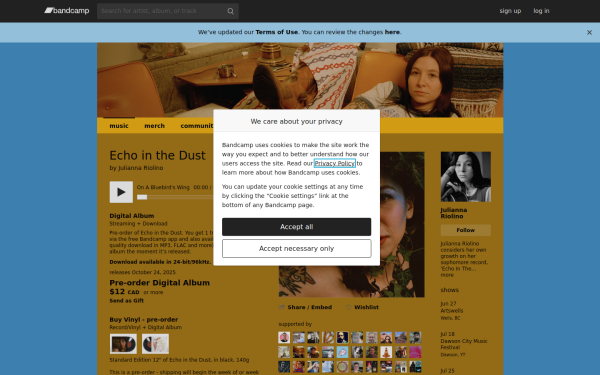Screen dimensions: 600x375
Task: Switch to the music tab
Action: coord(119,126)
